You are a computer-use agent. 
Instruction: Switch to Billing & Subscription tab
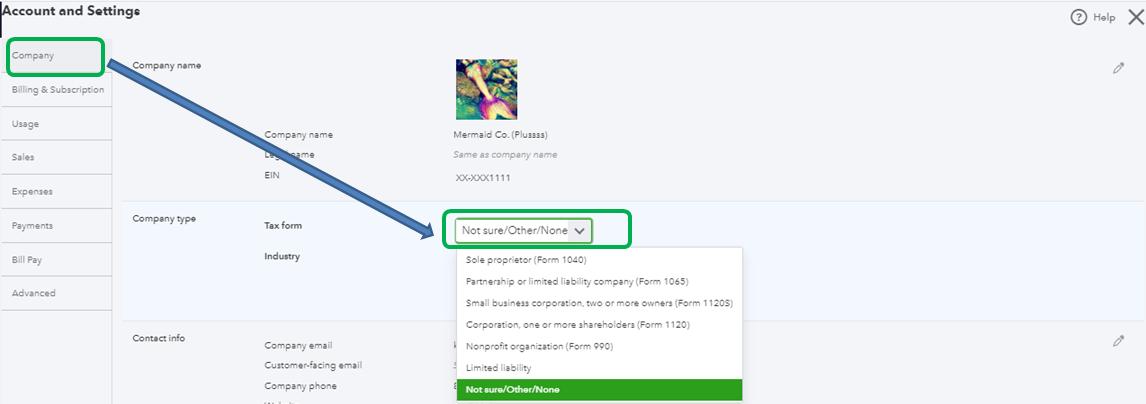[x=57, y=90]
